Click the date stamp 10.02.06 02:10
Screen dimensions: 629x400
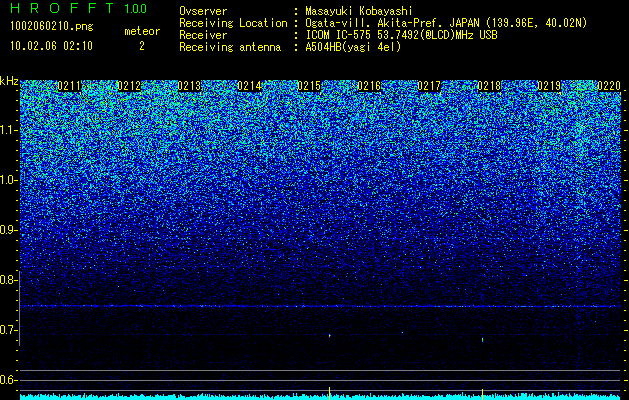[x=51, y=46]
